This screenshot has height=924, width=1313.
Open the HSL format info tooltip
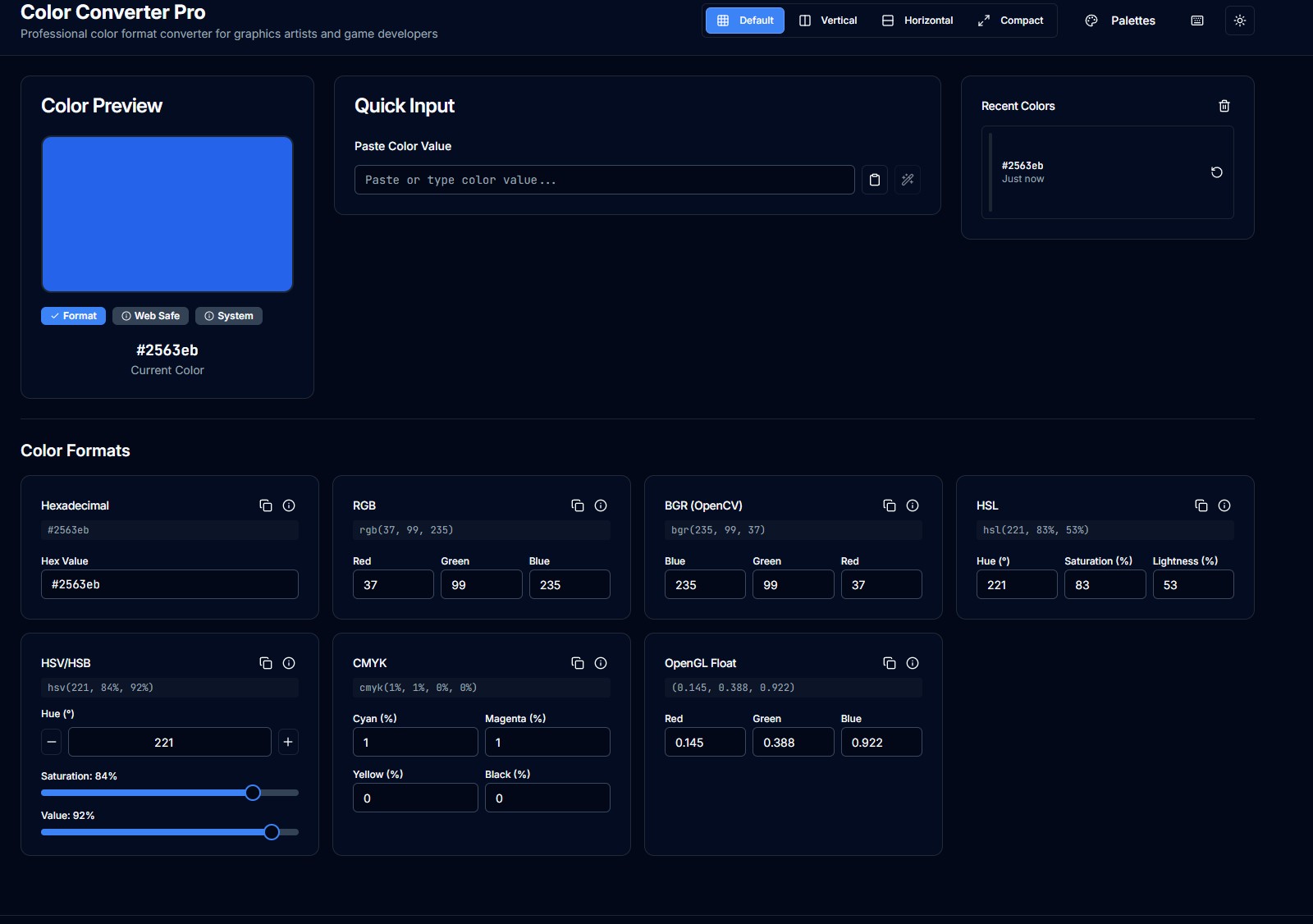pos(1224,505)
